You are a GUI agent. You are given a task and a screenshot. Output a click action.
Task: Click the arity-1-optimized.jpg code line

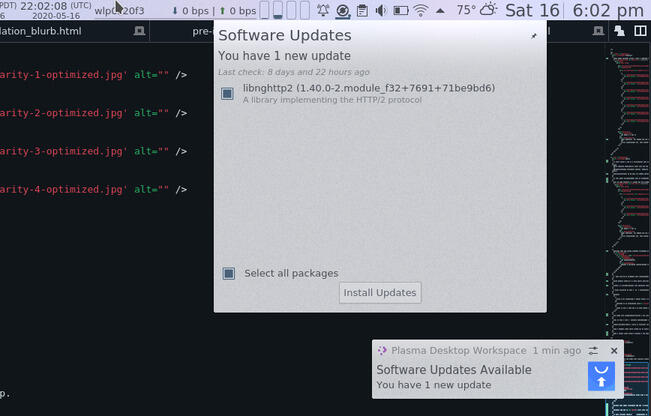(93, 75)
